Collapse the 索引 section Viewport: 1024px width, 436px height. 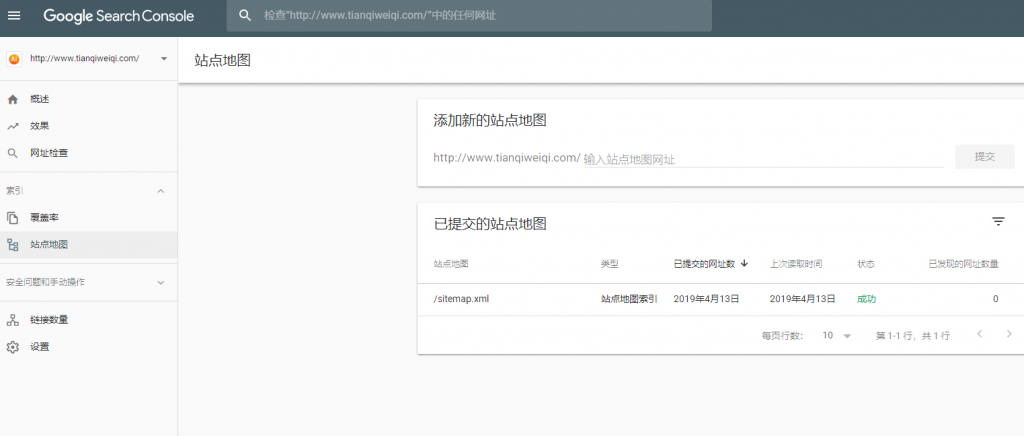point(161,191)
